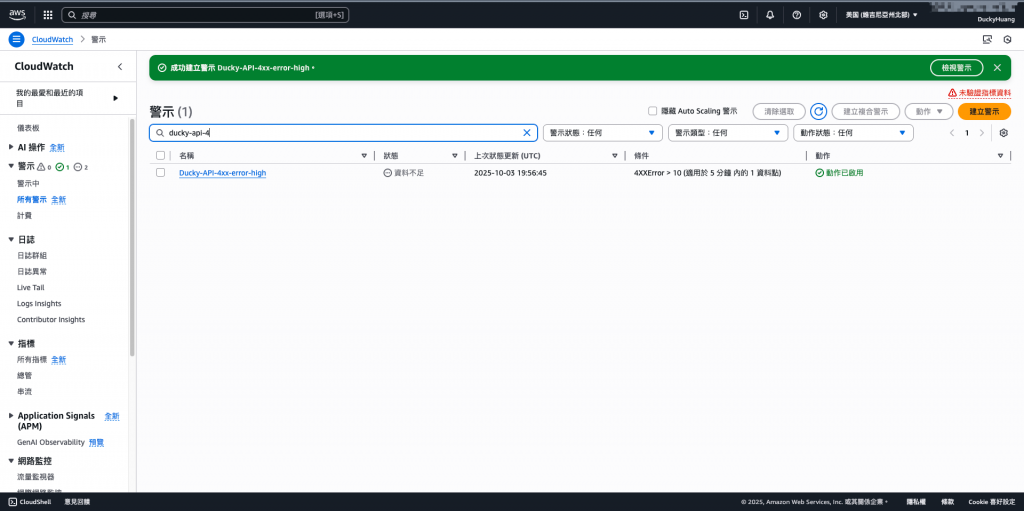
Task: Open 所有警示 in the sidebar
Action: tap(32, 199)
